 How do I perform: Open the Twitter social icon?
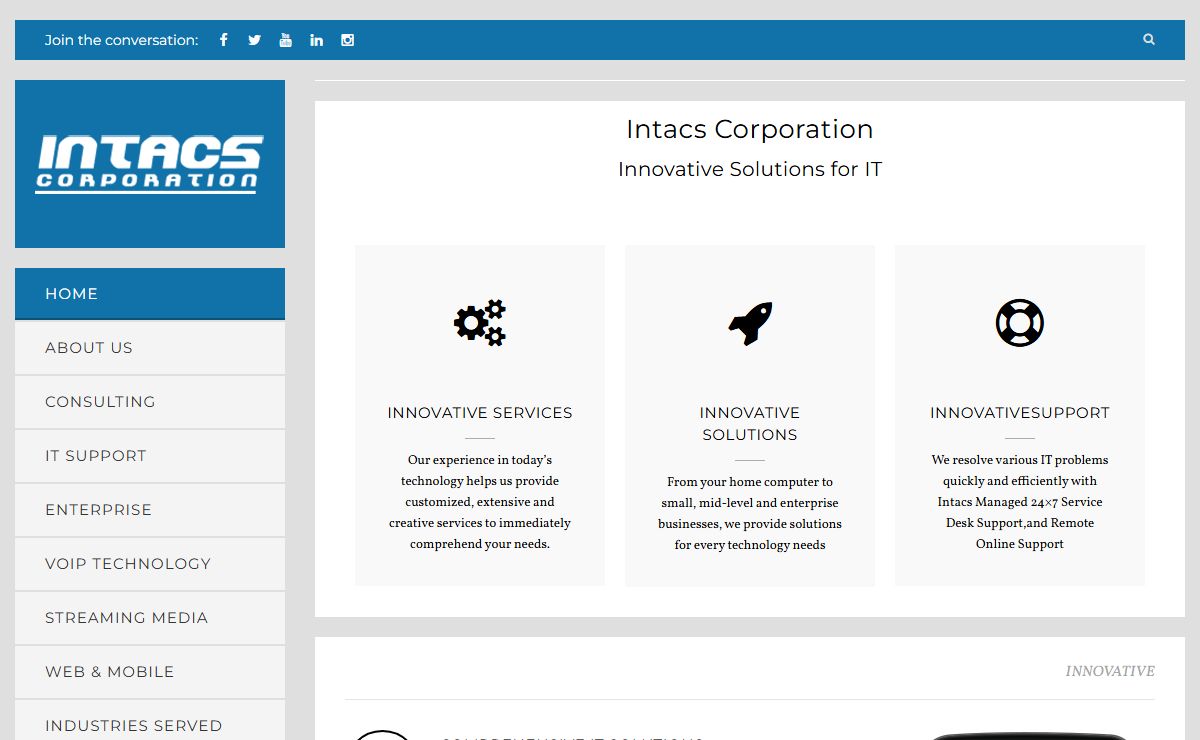pyautogui.click(x=254, y=40)
